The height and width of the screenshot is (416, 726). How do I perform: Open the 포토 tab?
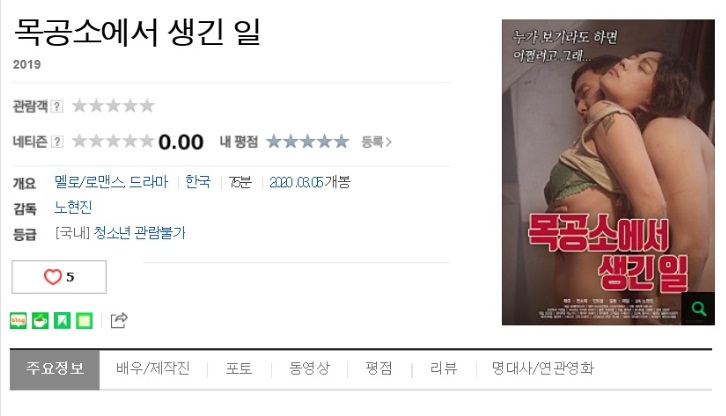click(239, 369)
